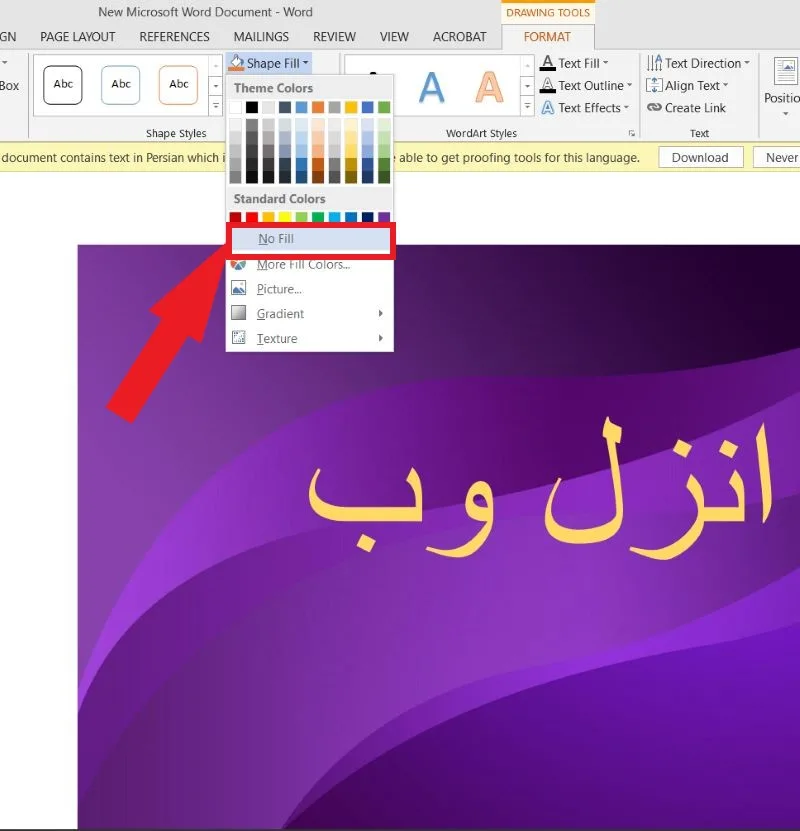This screenshot has height=831, width=800.
Task: Click the Texture pattern icon
Action: 238,337
